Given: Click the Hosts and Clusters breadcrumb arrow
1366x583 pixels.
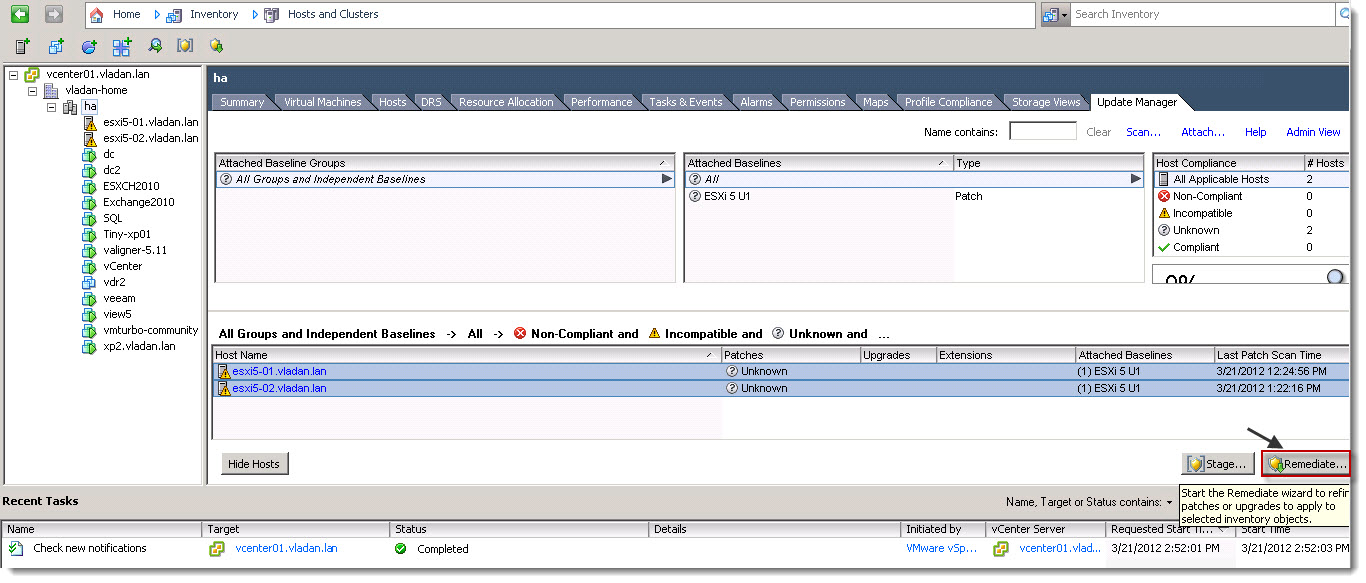Looking at the screenshot, I should click(254, 15).
